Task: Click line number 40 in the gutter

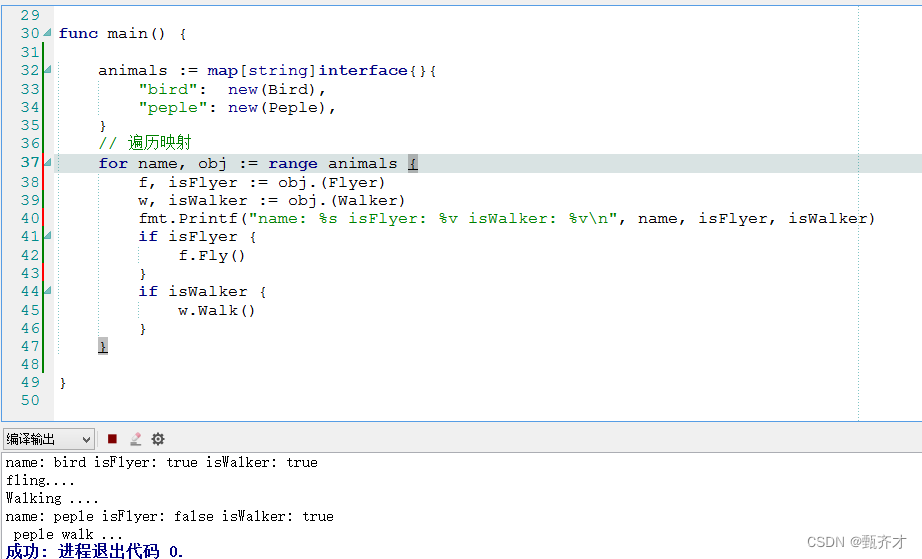Action: click(30, 218)
